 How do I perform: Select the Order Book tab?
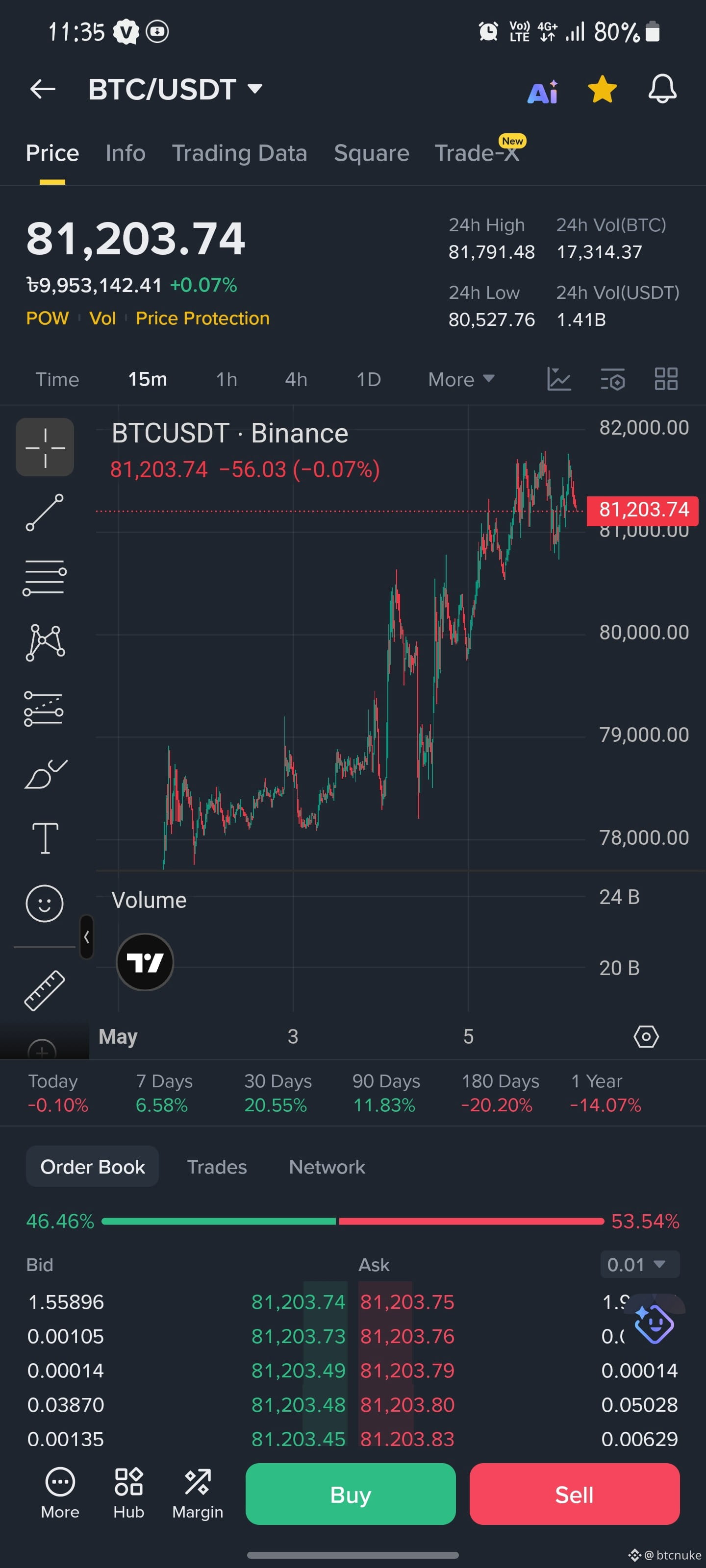click(93, 1166)
